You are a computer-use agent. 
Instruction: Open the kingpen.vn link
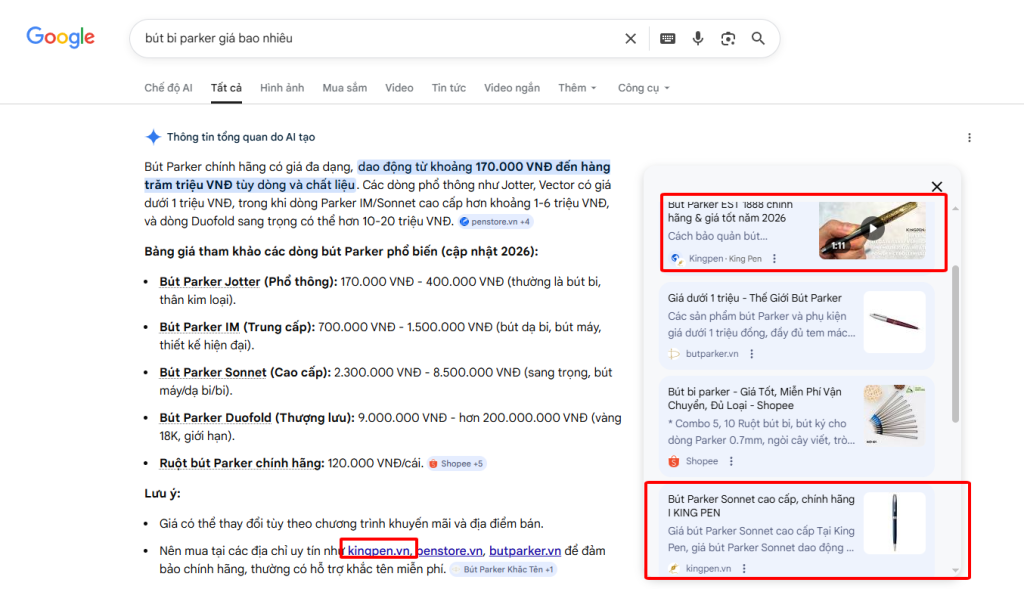[379, 551]
